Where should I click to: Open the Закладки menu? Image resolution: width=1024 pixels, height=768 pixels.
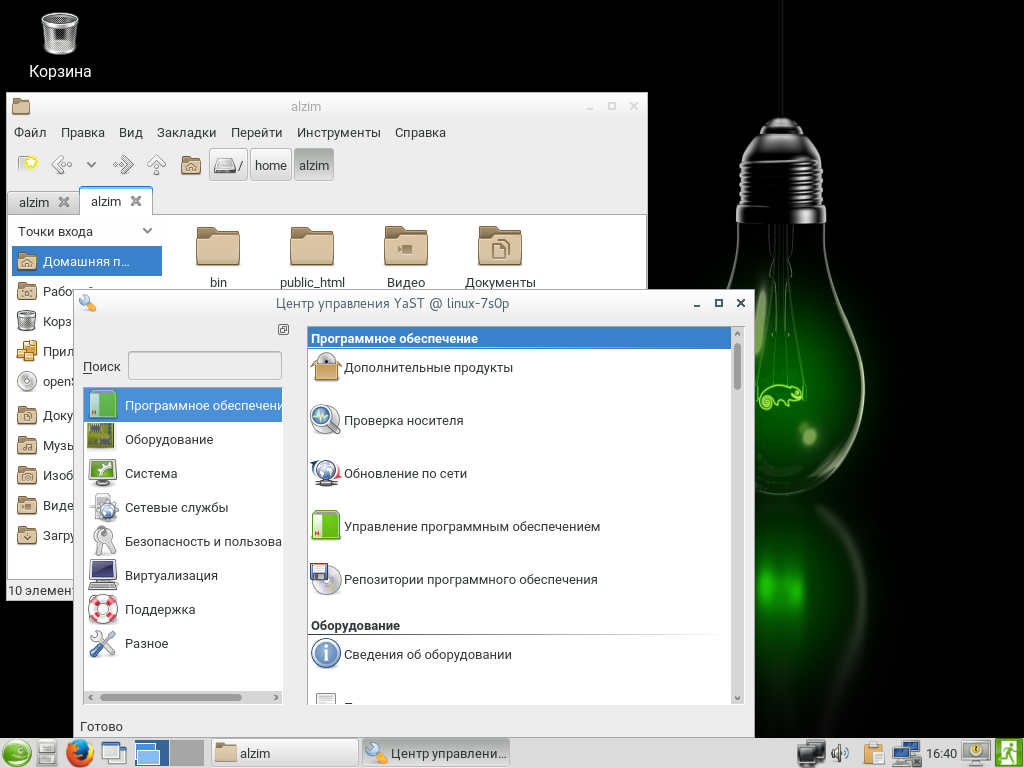(186, 133)
